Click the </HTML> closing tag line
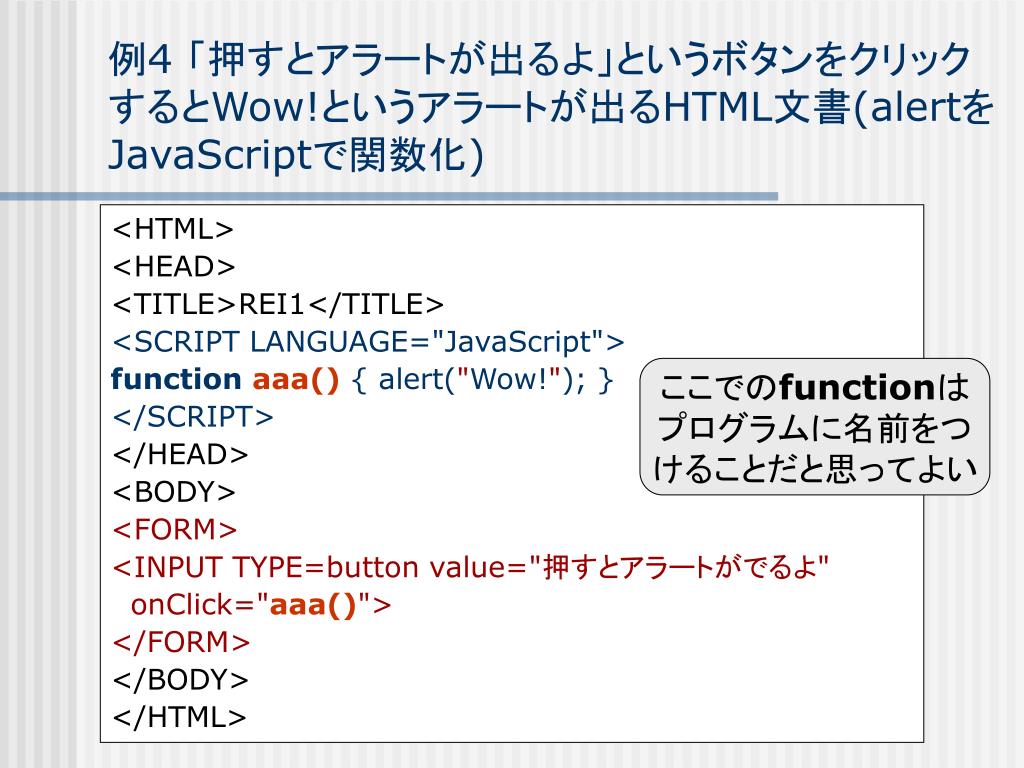 pyautogui.click(x=179, y=717)
